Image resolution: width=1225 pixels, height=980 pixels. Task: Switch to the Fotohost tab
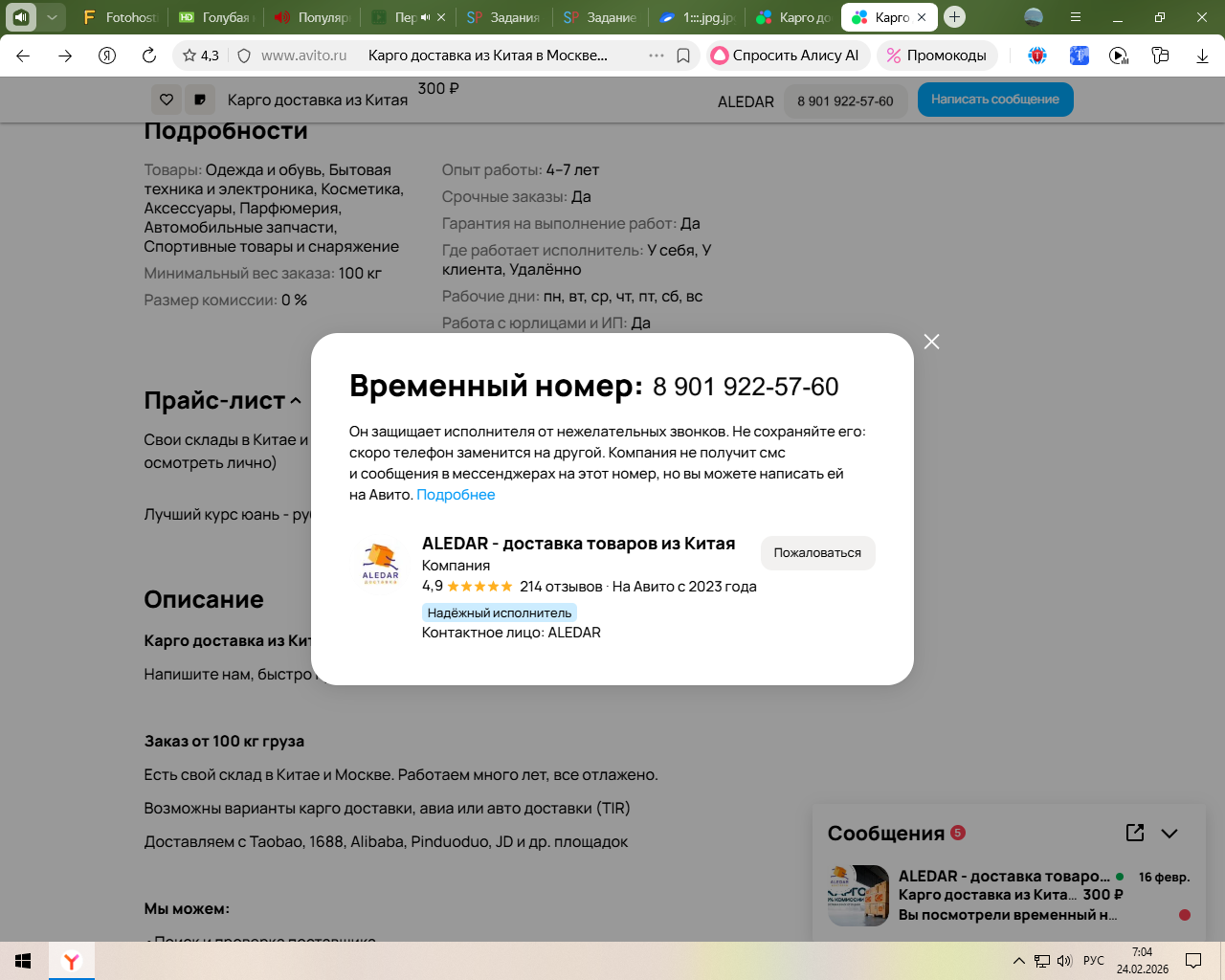[122, 17]
